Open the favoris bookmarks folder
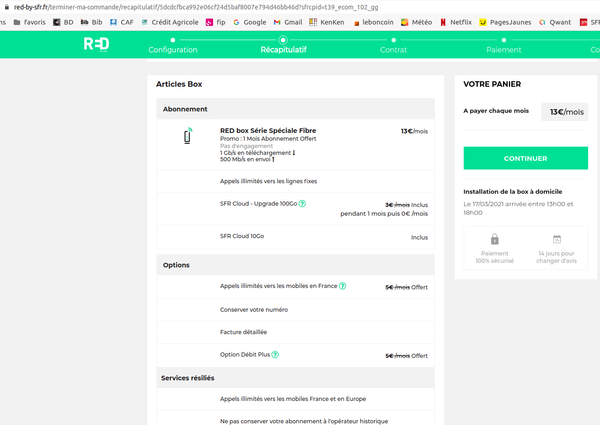This screenshot has width=600, height=425. (29, 22)
